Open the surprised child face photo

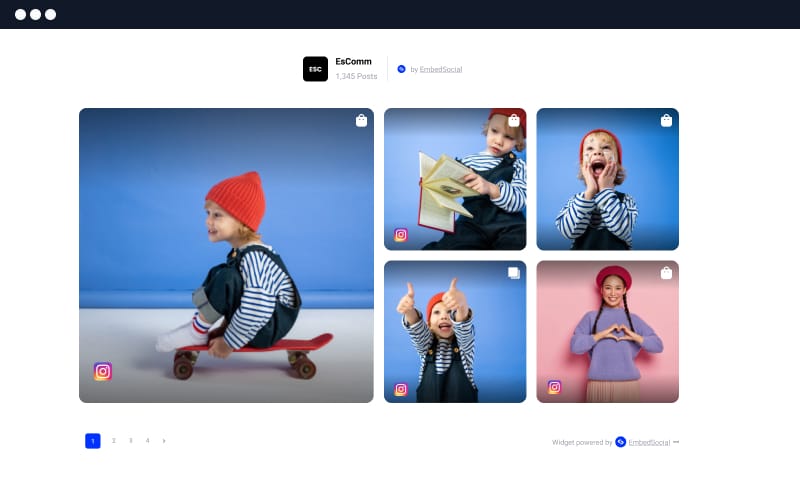(x=608, y=179)
